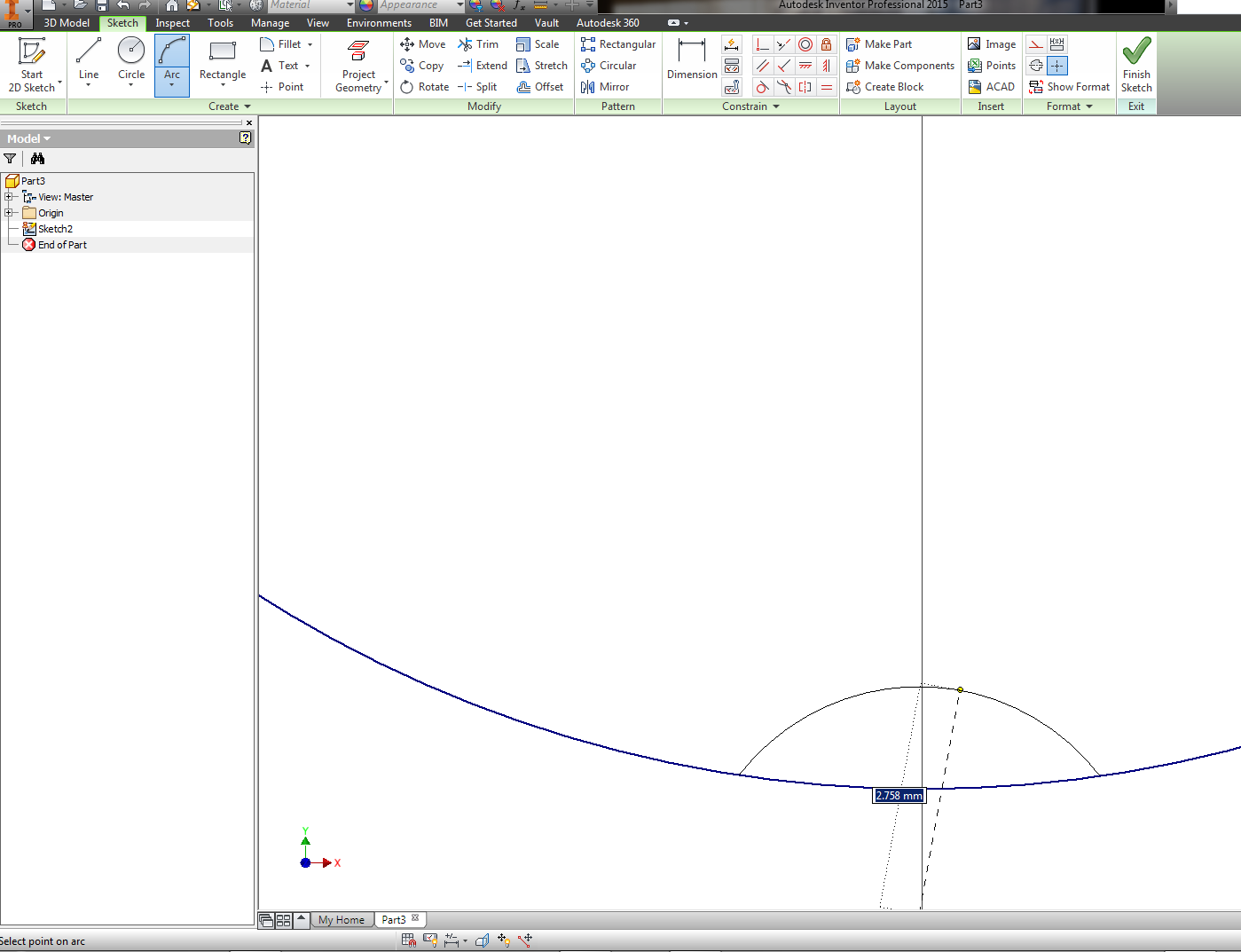
Task: Toggle Dimension Input in status bar
Action: click(452, 940)
